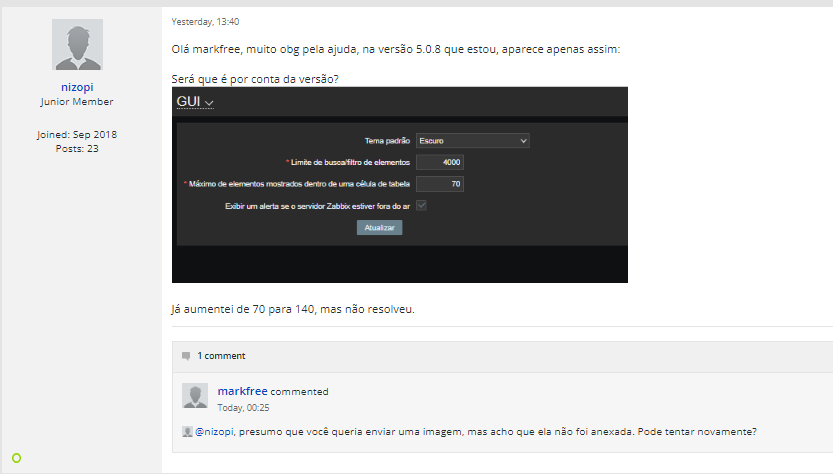This screenshot has width=833, height=474.
Task: Open the Tema padrão Escuro dropdown
Action: pyautogui.click(x=472, y=141)
